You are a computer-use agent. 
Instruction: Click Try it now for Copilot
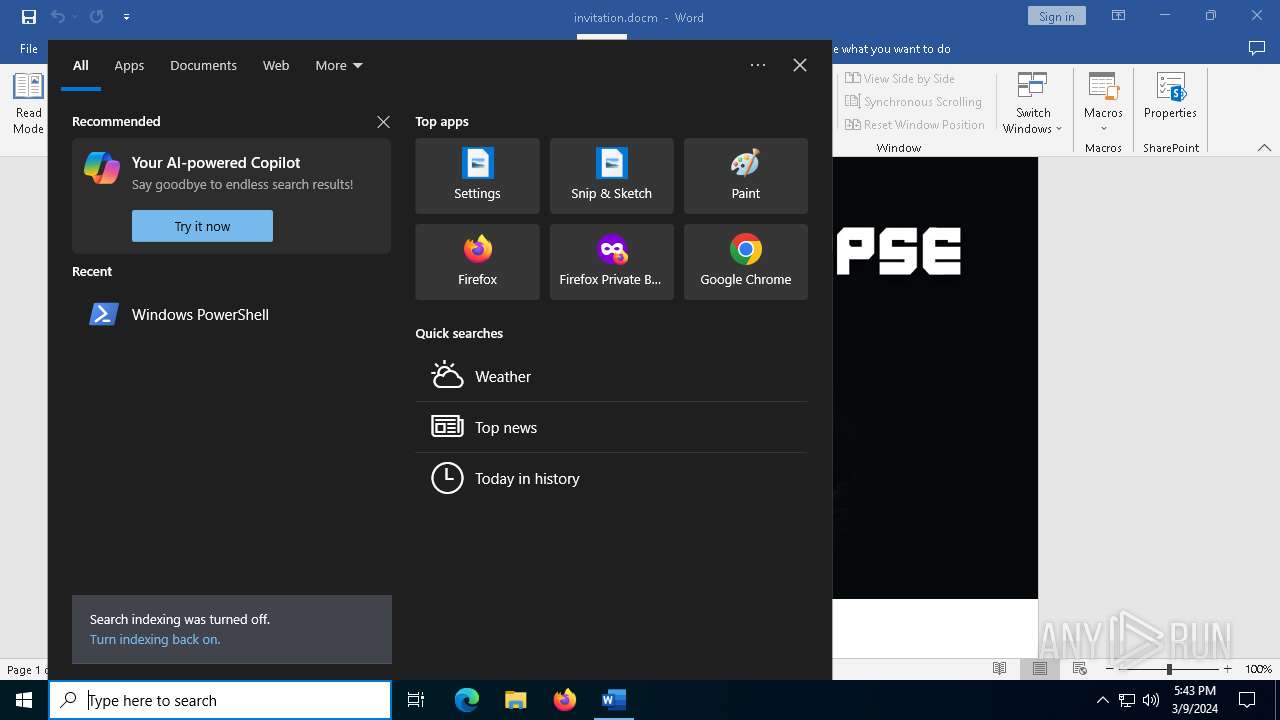pos(202,226)
